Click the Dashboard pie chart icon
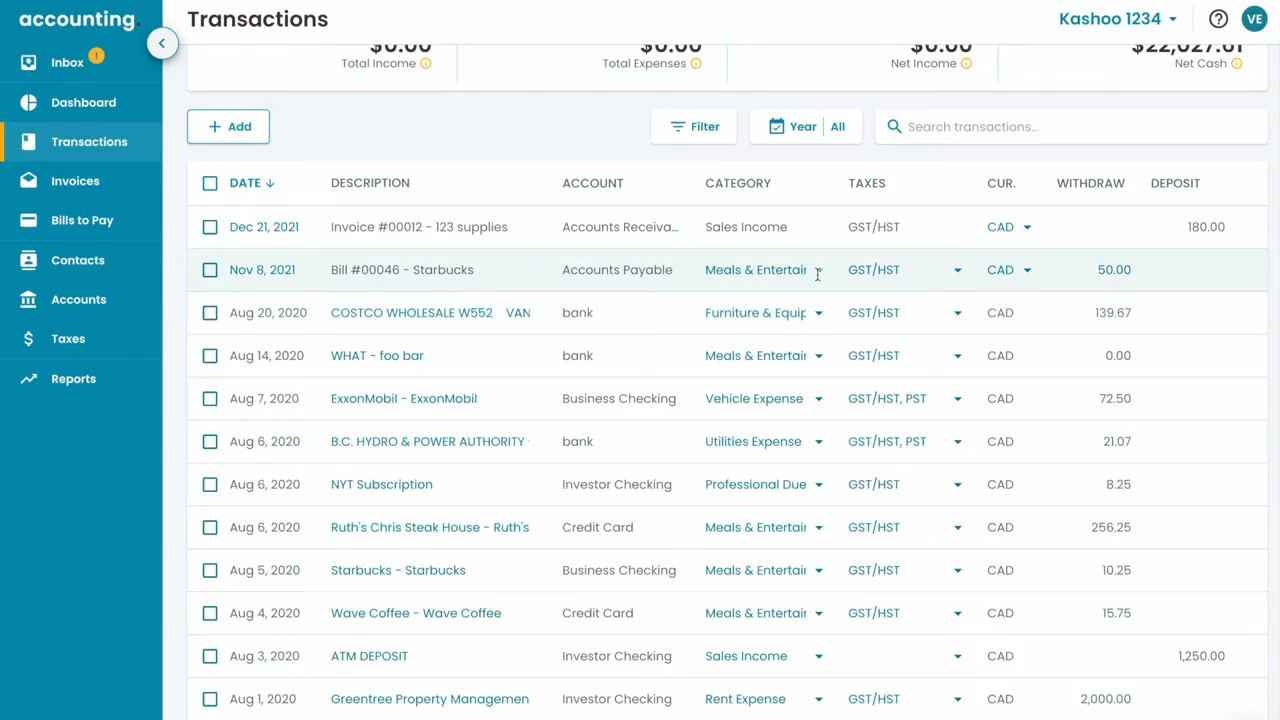 click(29, 103)
